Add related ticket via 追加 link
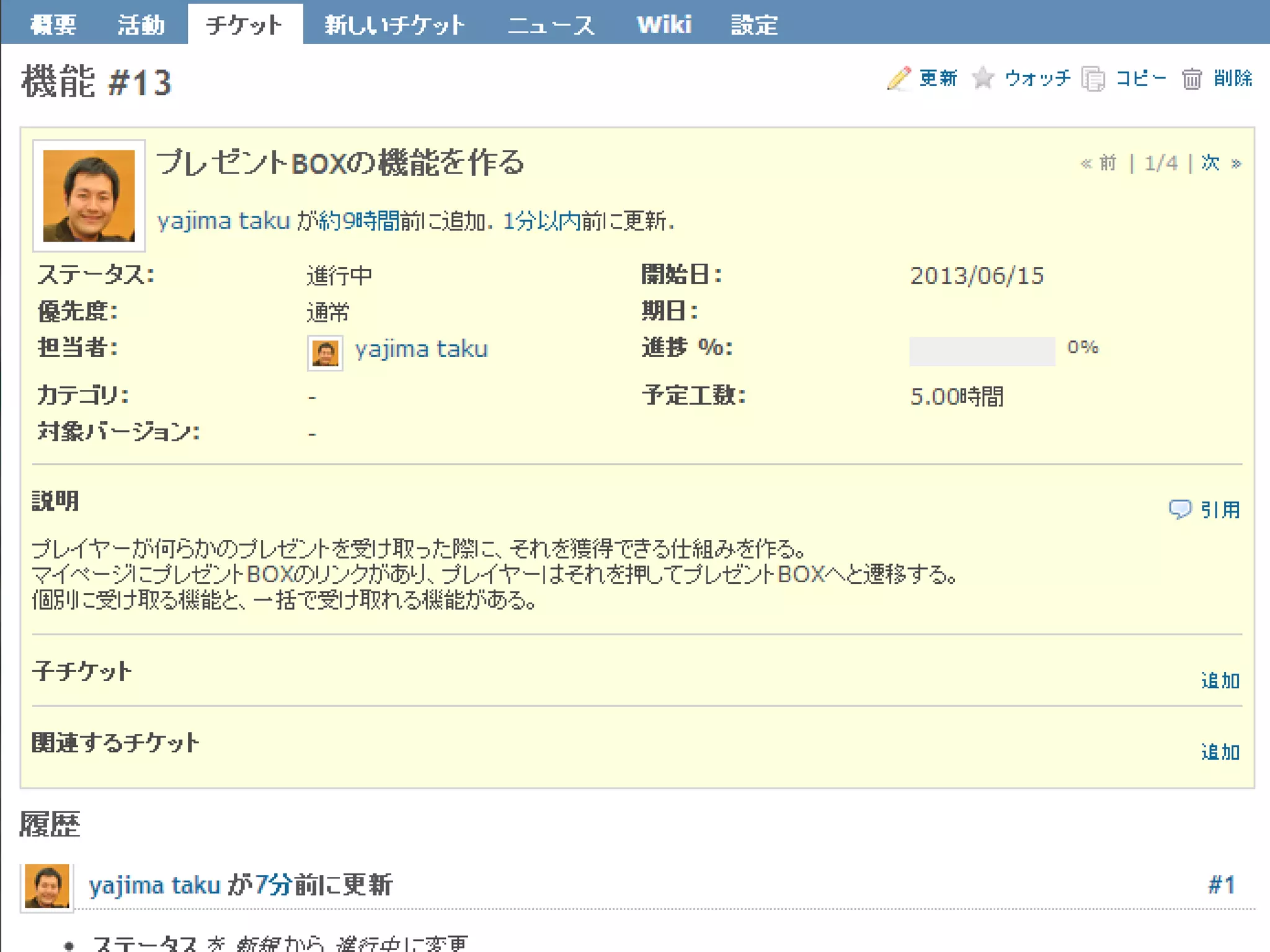Viewport: 1270px width, 952px height. click(1220, 752)
